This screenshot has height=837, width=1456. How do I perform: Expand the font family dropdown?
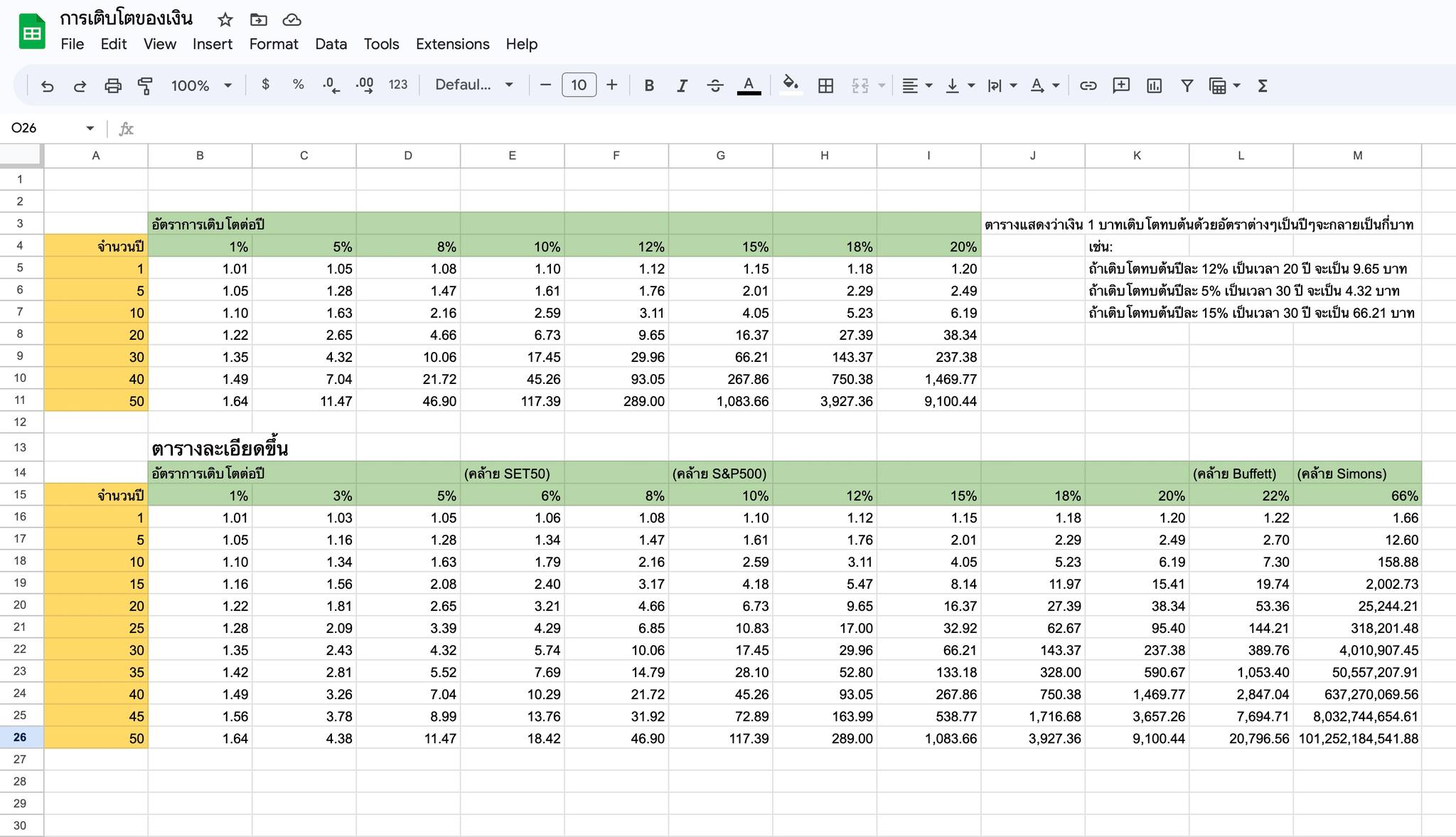474,85
